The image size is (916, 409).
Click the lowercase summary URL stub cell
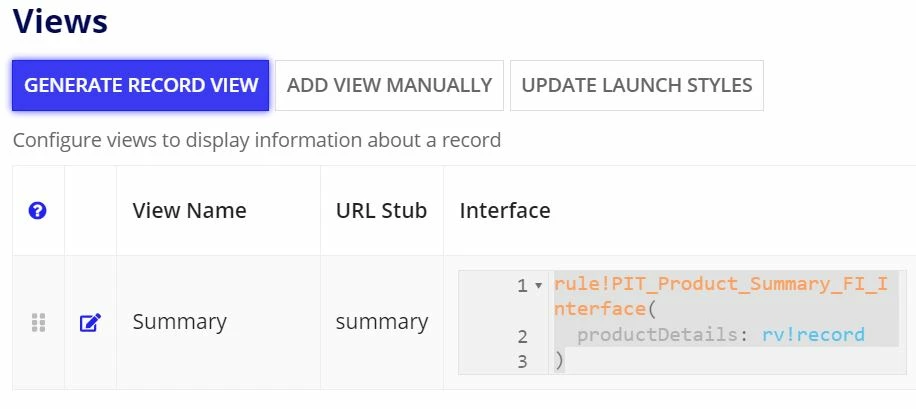[381, 322]
